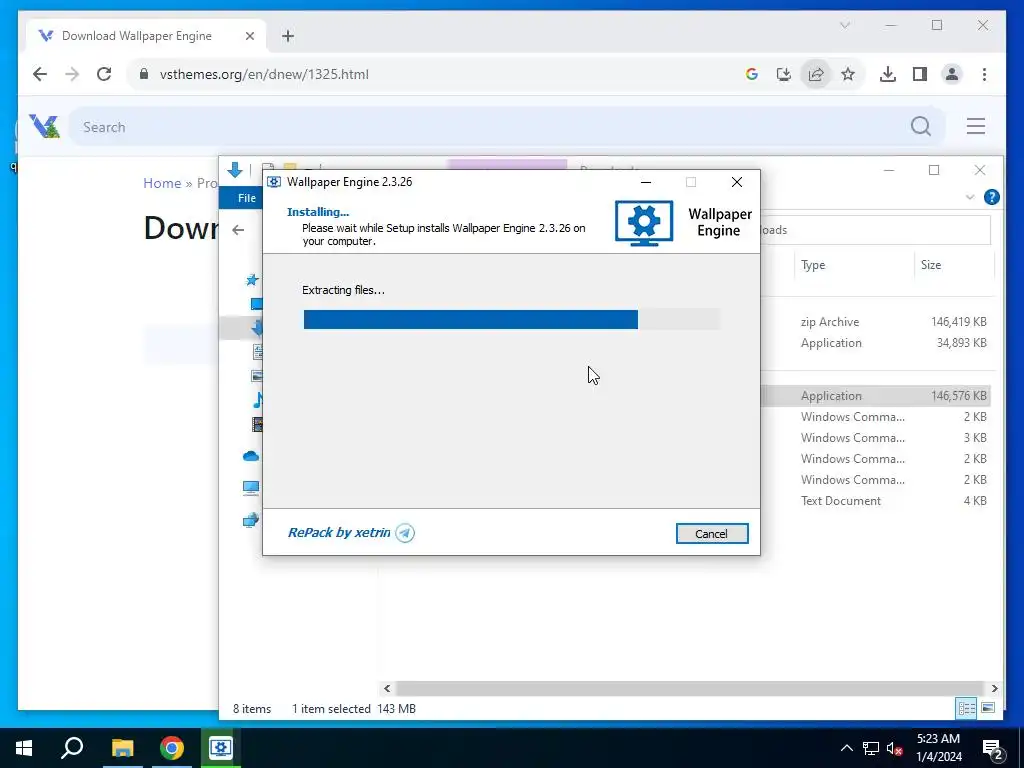This screenshot has width=1024, height=768.
Task: Click the scroll right arrow in File Explorer
Action: (x=995, y=688)
